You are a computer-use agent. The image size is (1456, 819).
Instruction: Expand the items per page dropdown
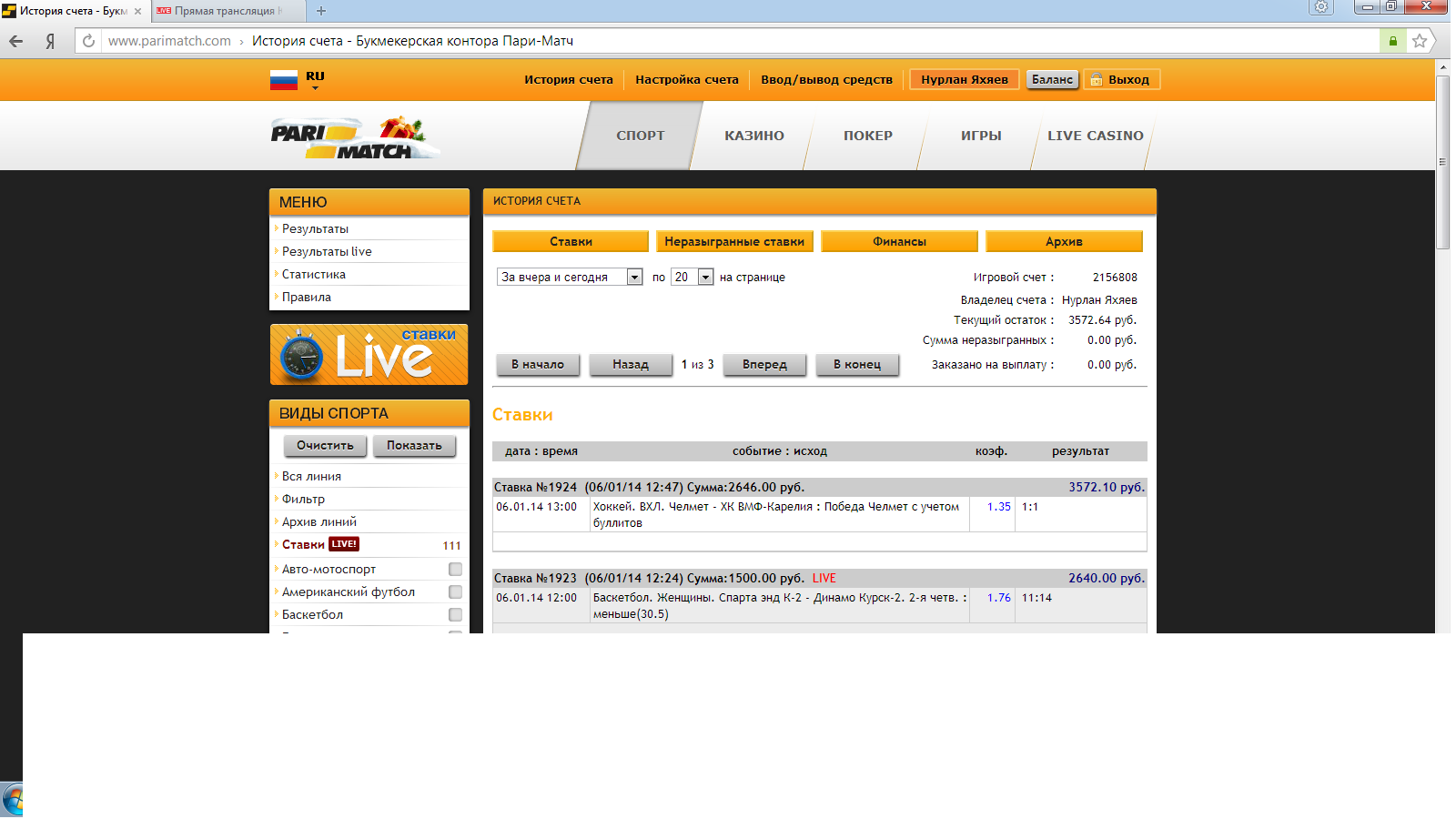[705, 278]
